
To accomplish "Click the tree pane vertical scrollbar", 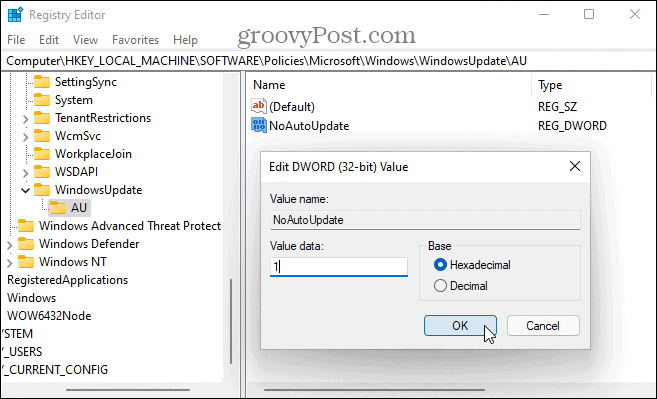I will pyautogui.click(x=231, y=322).
